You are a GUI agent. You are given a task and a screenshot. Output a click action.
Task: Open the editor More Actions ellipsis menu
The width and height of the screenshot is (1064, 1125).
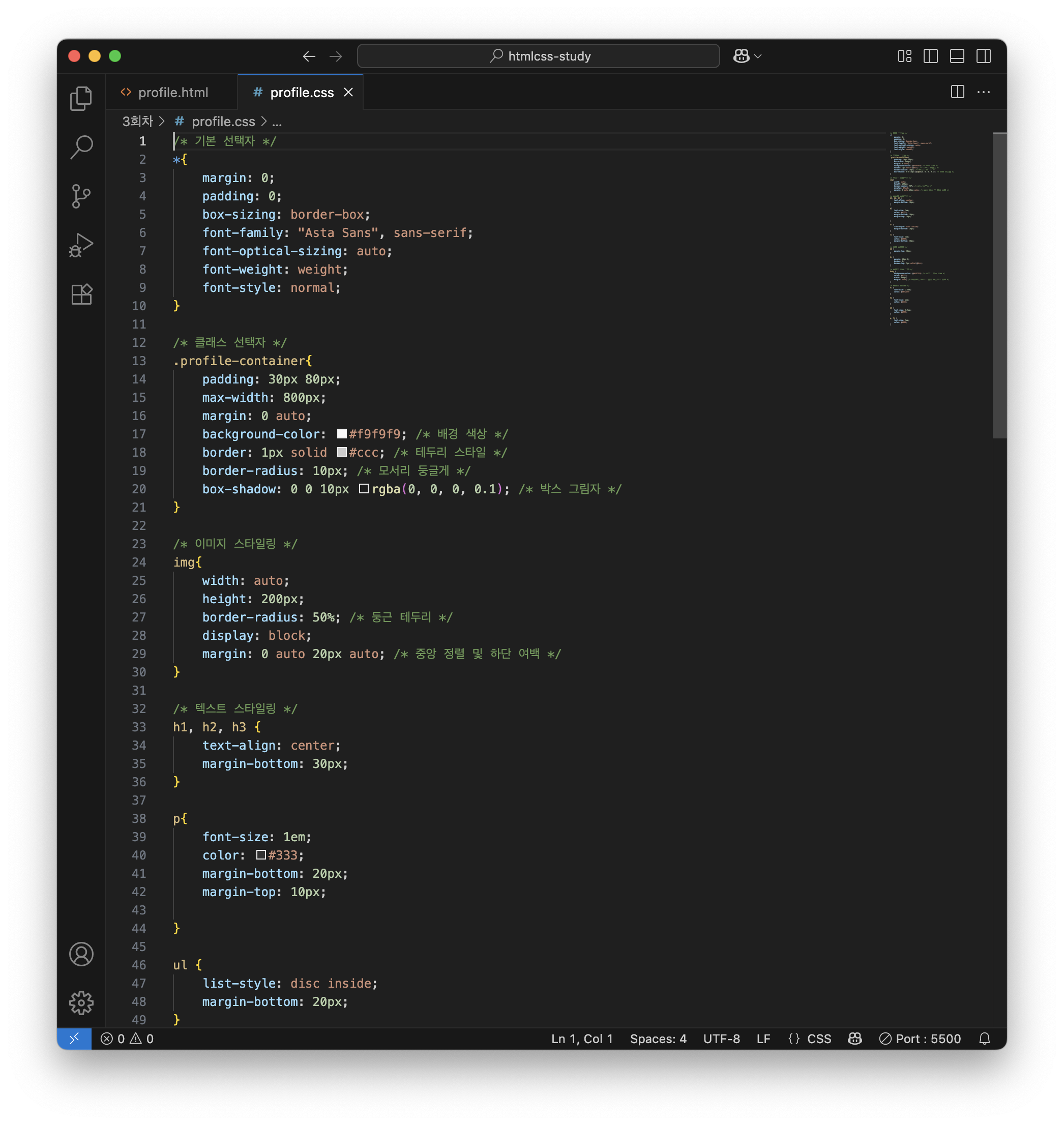coord(984,92)
